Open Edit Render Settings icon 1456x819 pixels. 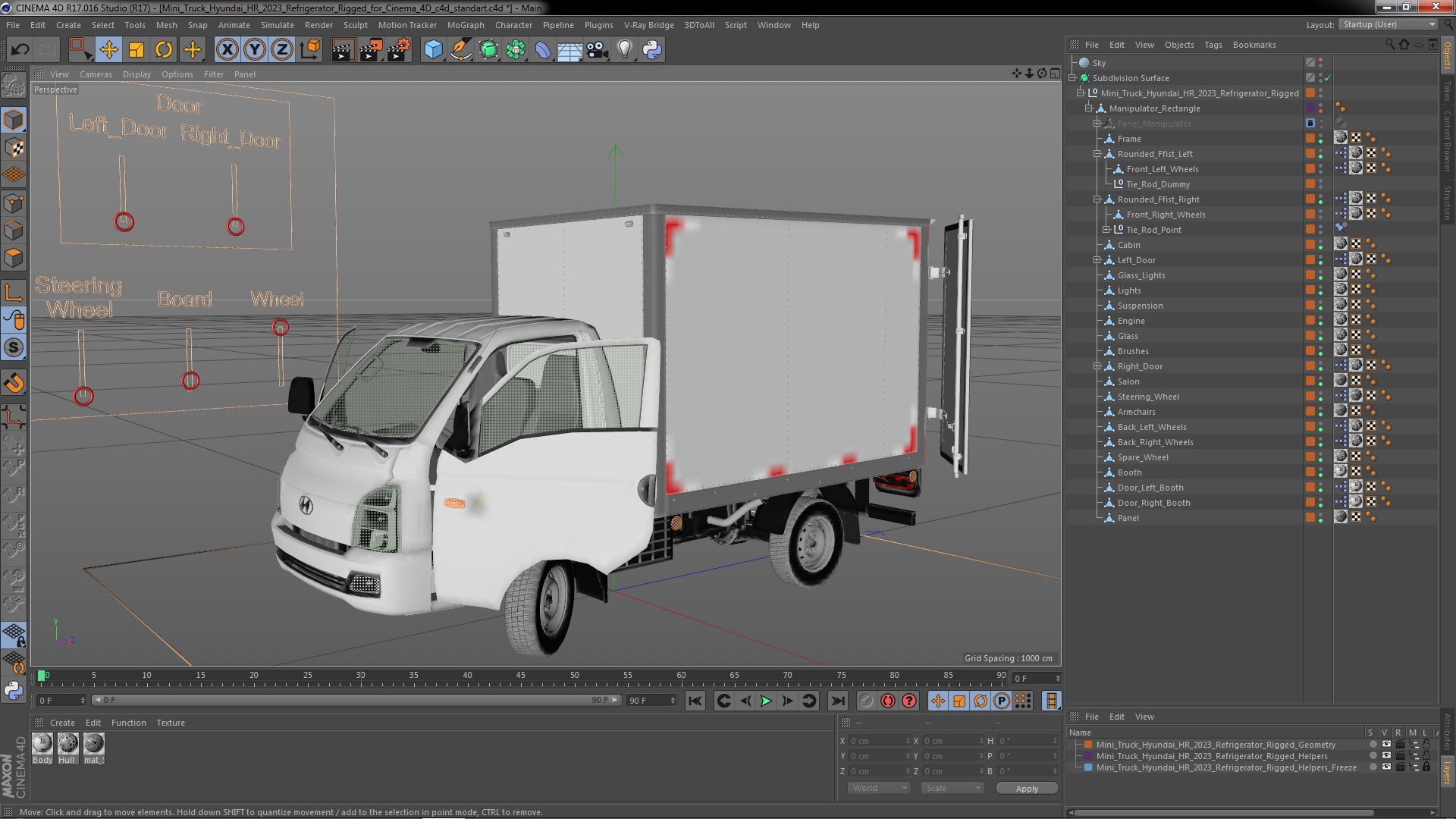398,50
